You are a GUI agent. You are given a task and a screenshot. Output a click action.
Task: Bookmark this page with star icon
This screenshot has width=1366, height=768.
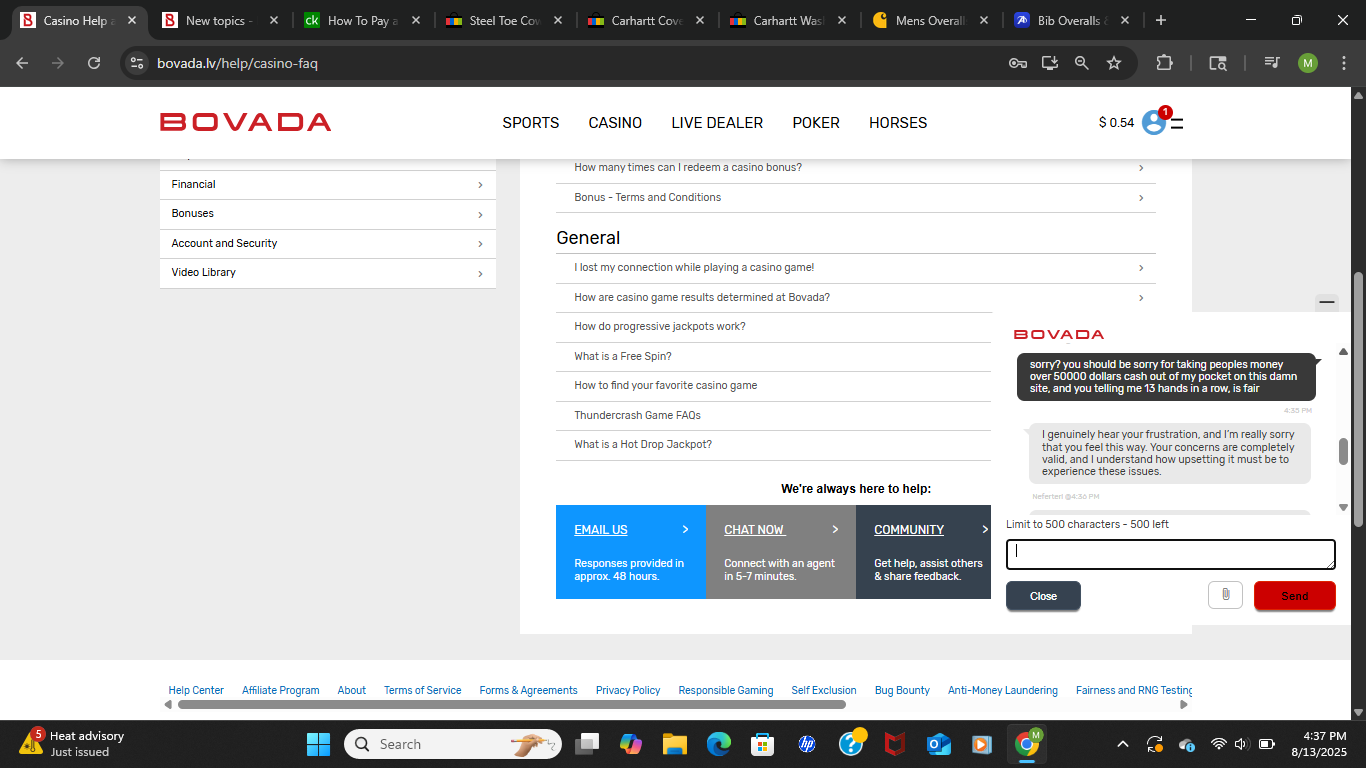coord(1114,63)
